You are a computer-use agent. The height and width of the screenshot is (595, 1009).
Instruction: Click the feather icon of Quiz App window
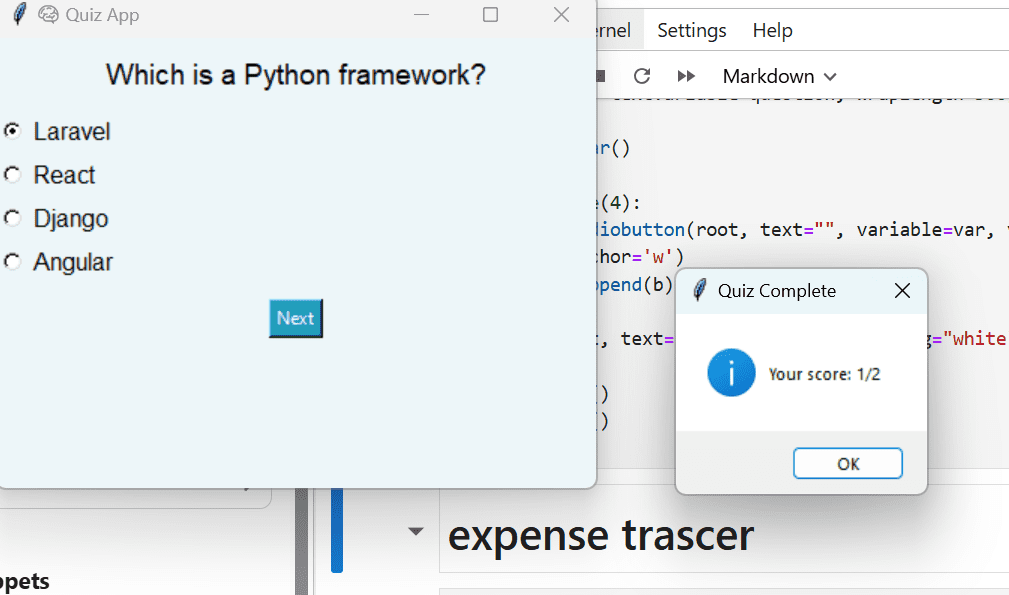[19, 15]
